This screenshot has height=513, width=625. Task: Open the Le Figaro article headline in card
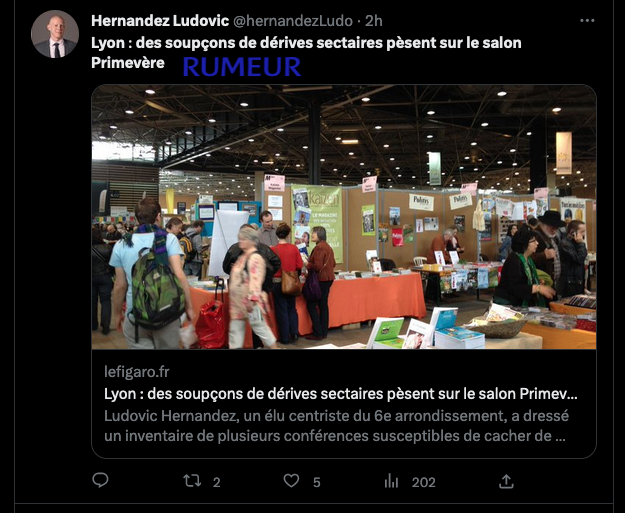(x=341, y=394)
